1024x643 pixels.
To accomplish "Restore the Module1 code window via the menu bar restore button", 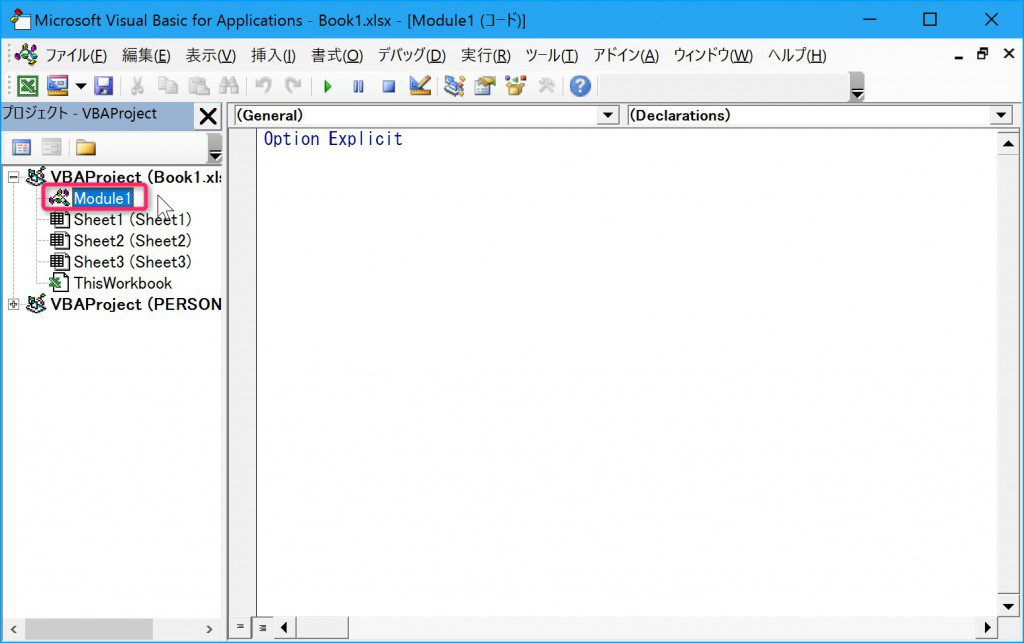I will click(983, 54).
